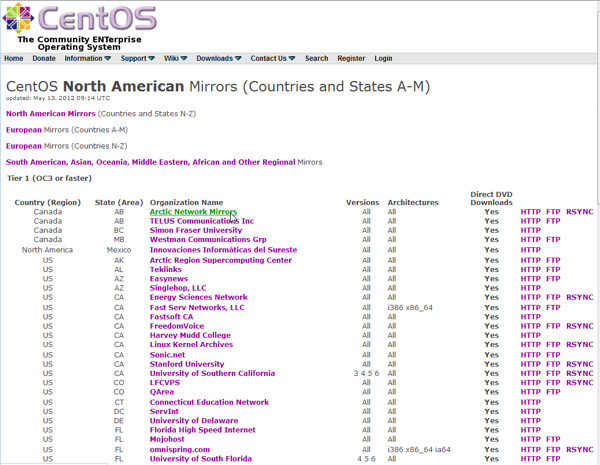Go to the Login page

383,59
